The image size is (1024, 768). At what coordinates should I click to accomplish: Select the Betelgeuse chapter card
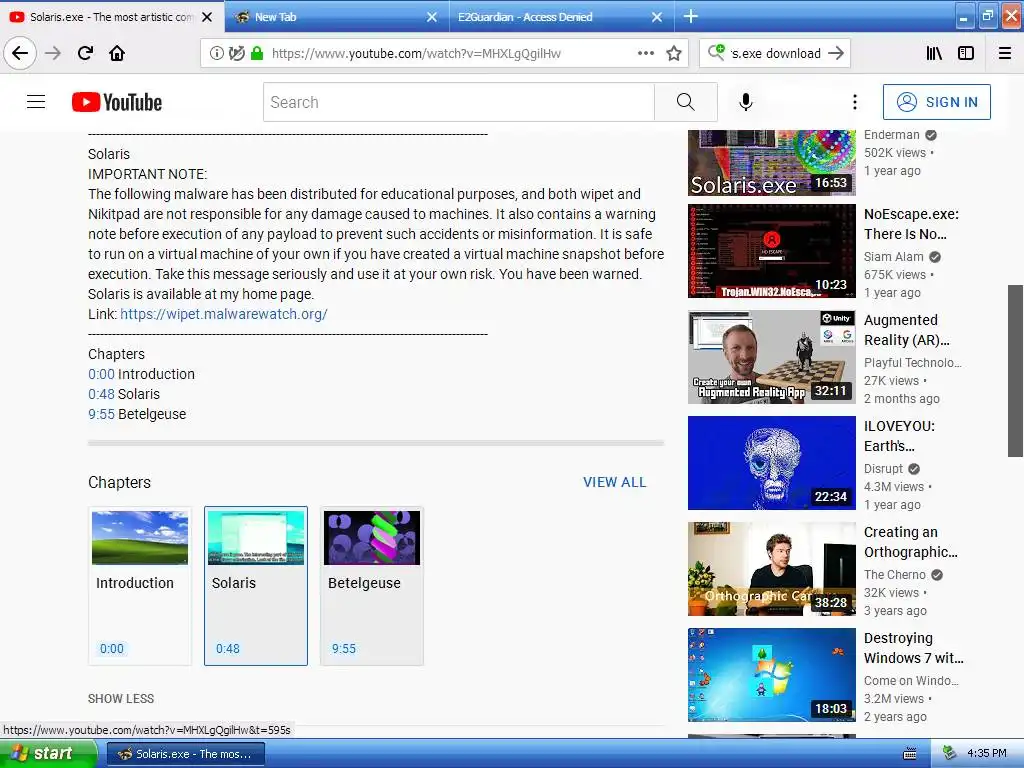point(372,586)
